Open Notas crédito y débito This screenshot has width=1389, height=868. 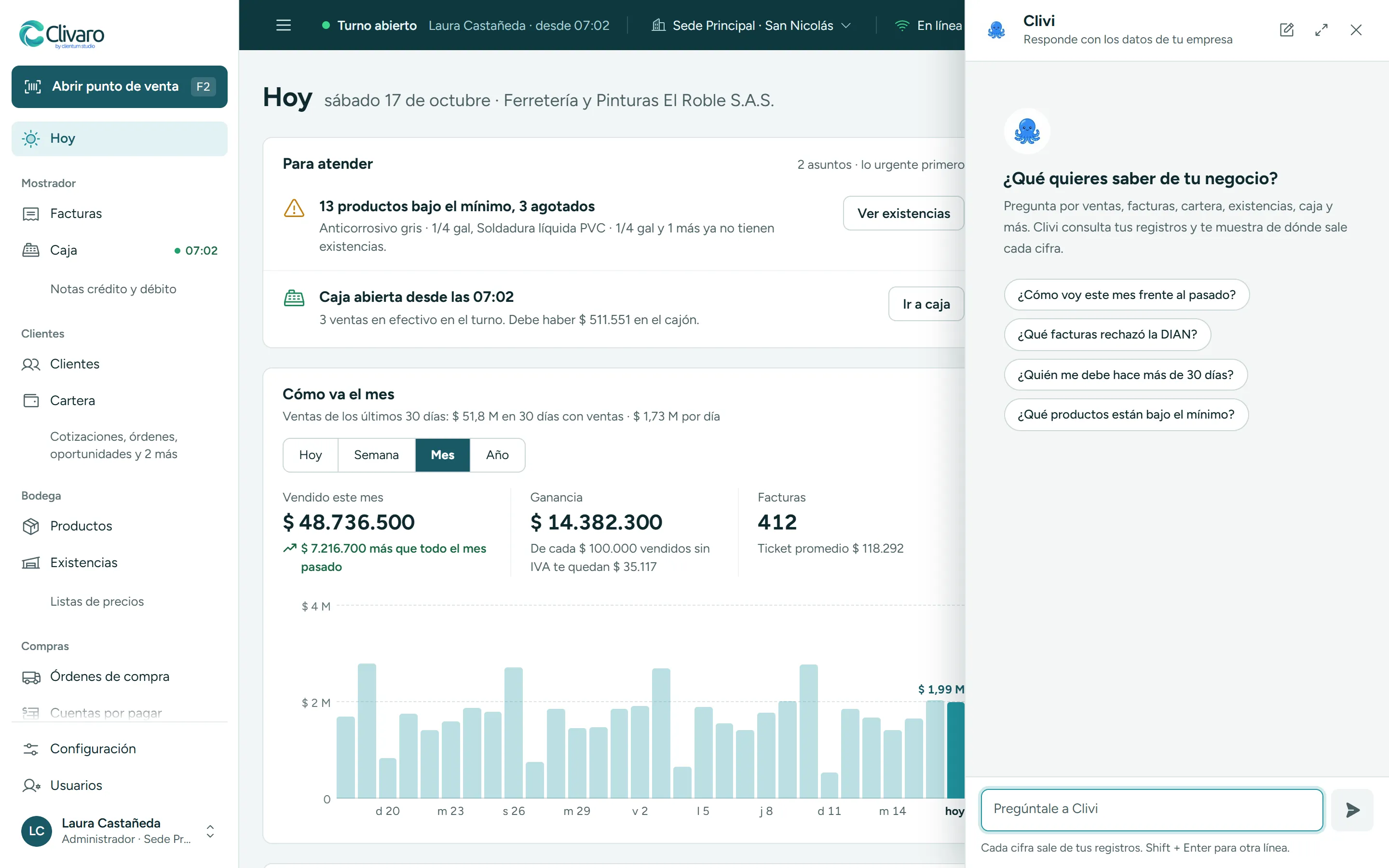tap(120, 289)
